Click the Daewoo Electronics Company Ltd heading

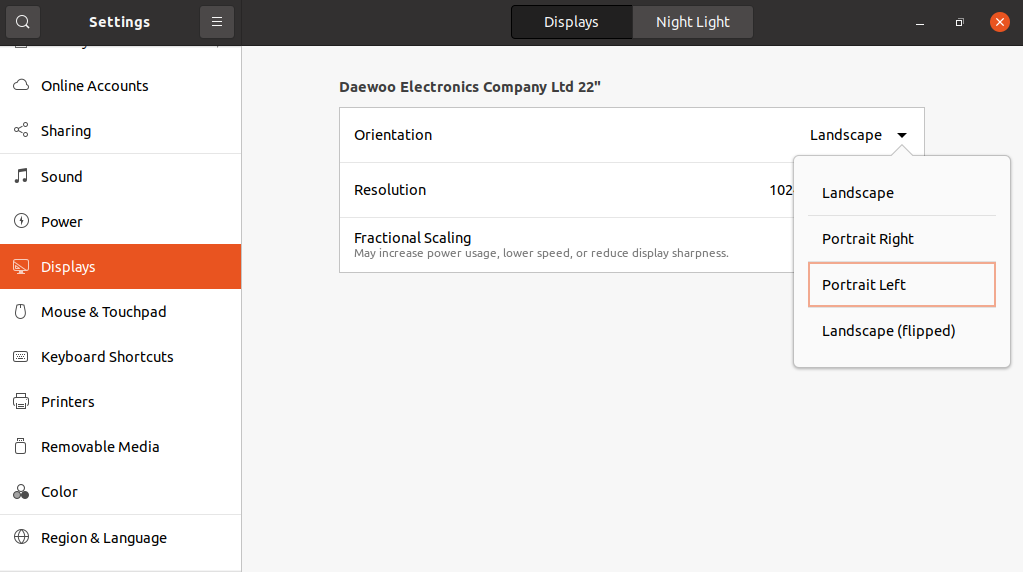470,87
